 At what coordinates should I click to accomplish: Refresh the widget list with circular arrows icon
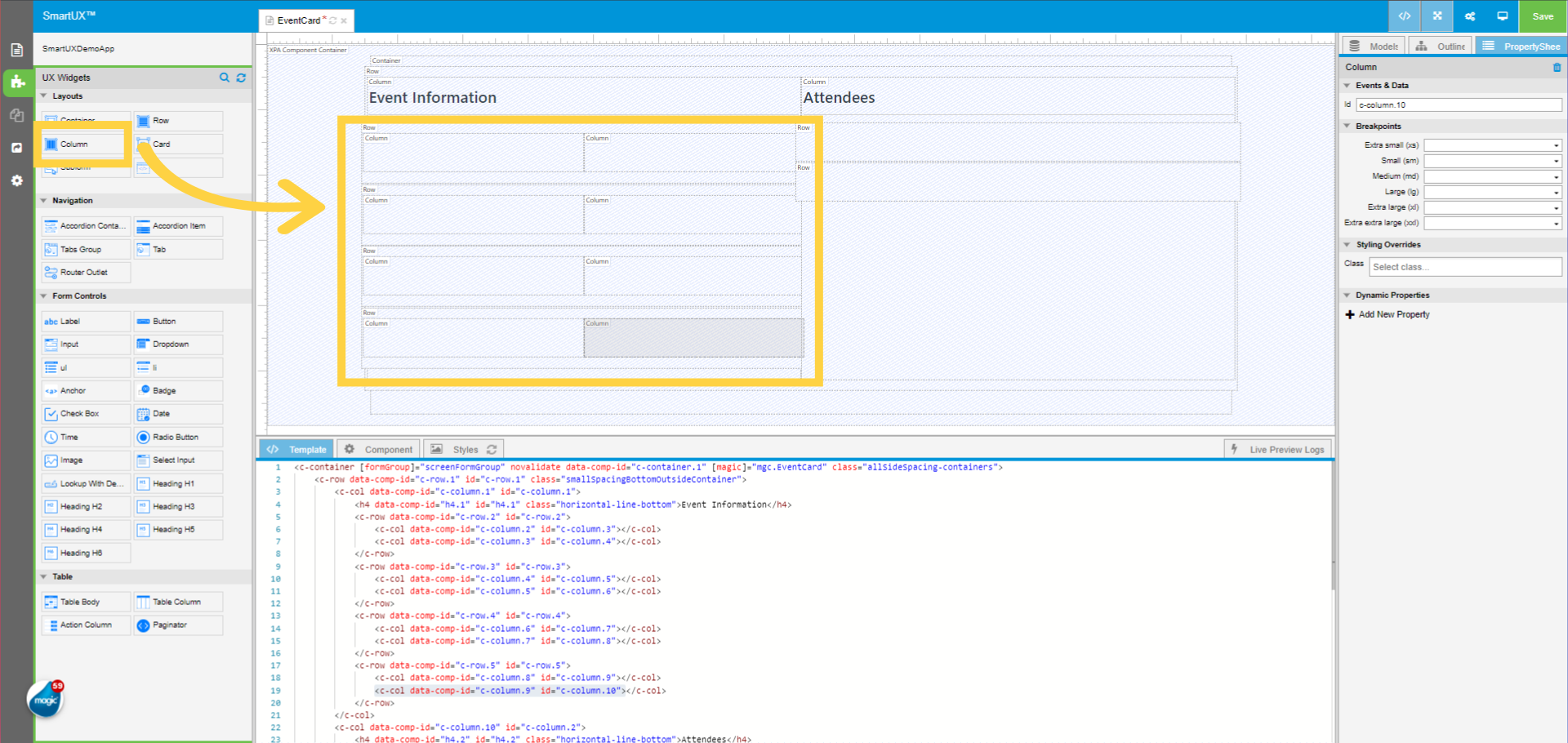coord(241,78)
